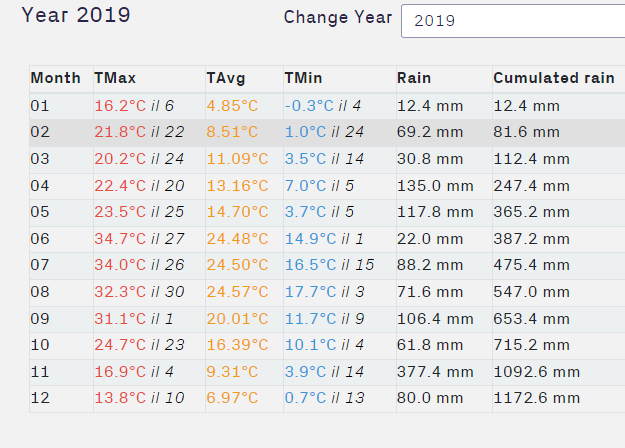Click TMin value 10.1°C il 4
The width and height of the screenshot is (625, 448).
coord(324,345)
